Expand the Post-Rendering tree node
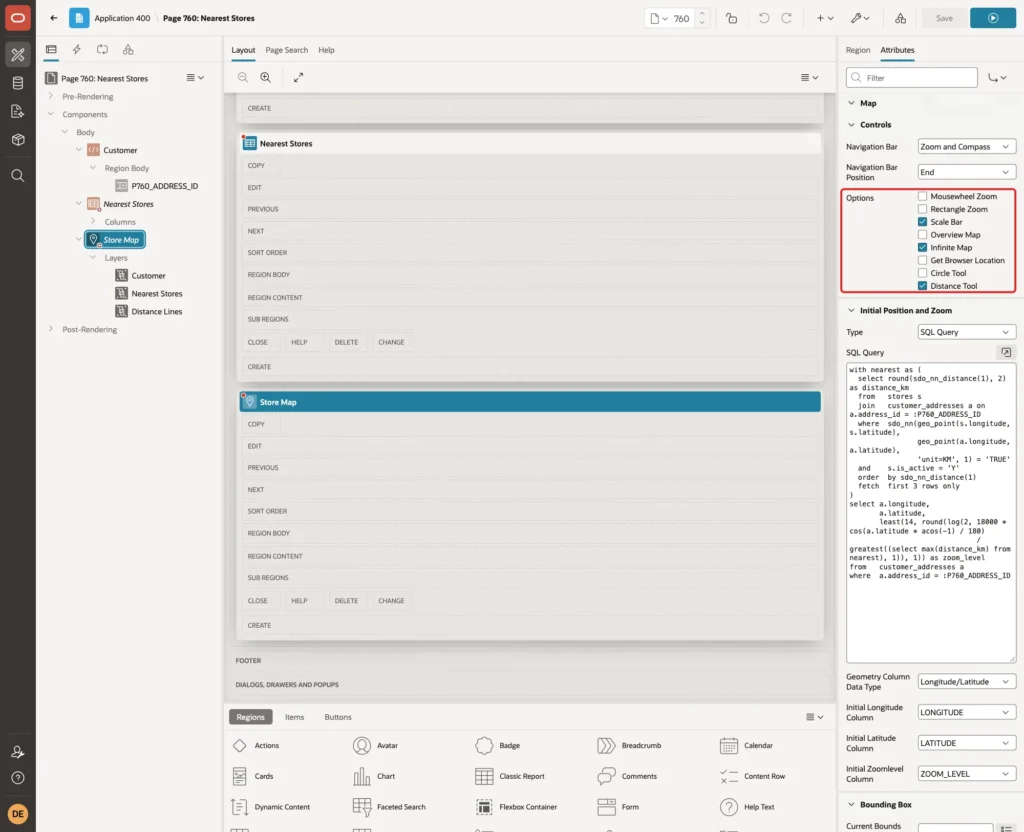1024x832 pixels. (51, 329)
